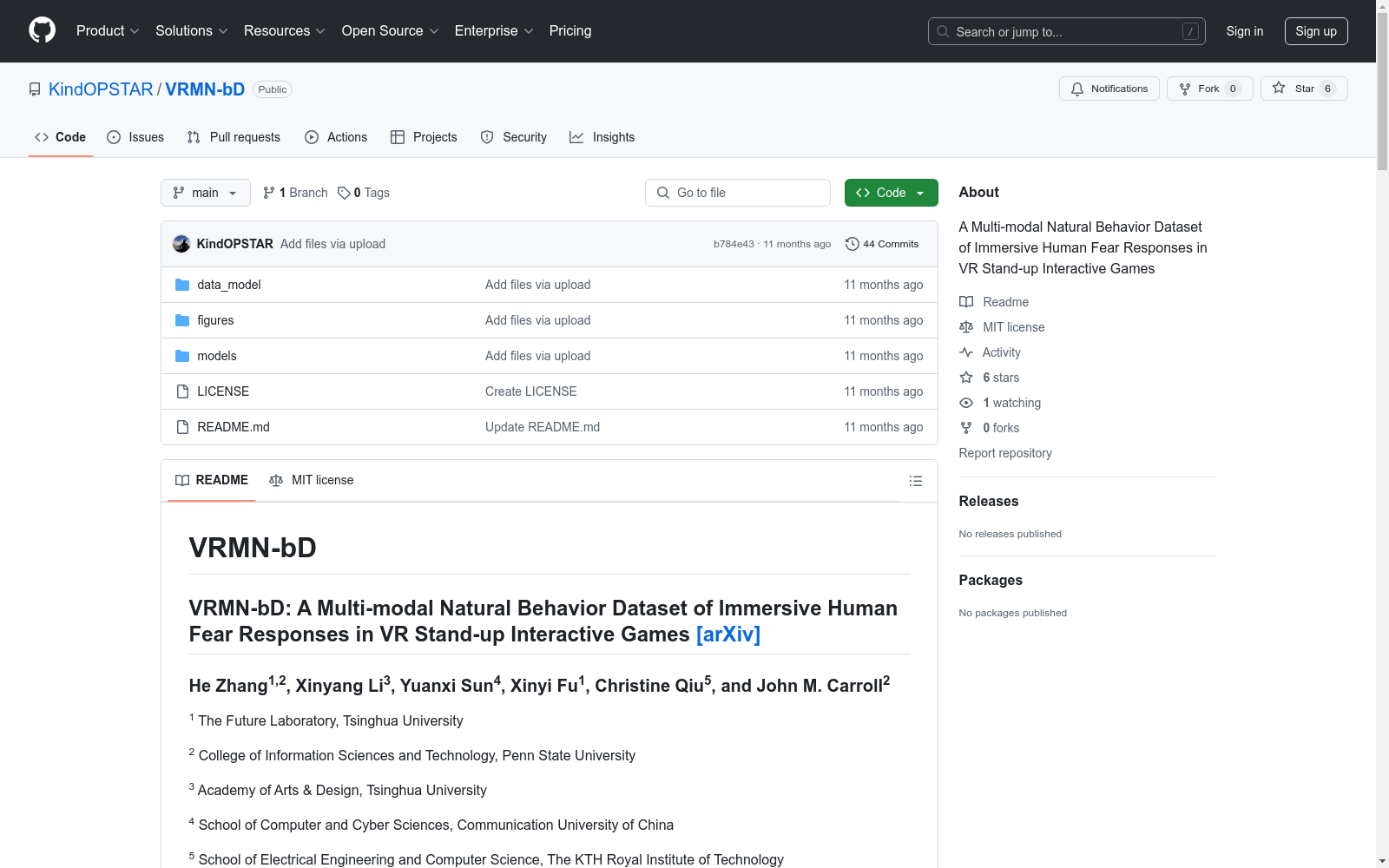The width and height of the screenshot is (1389, 868).
Task: Open the Pull requests tab
Action: pos(234,137)
